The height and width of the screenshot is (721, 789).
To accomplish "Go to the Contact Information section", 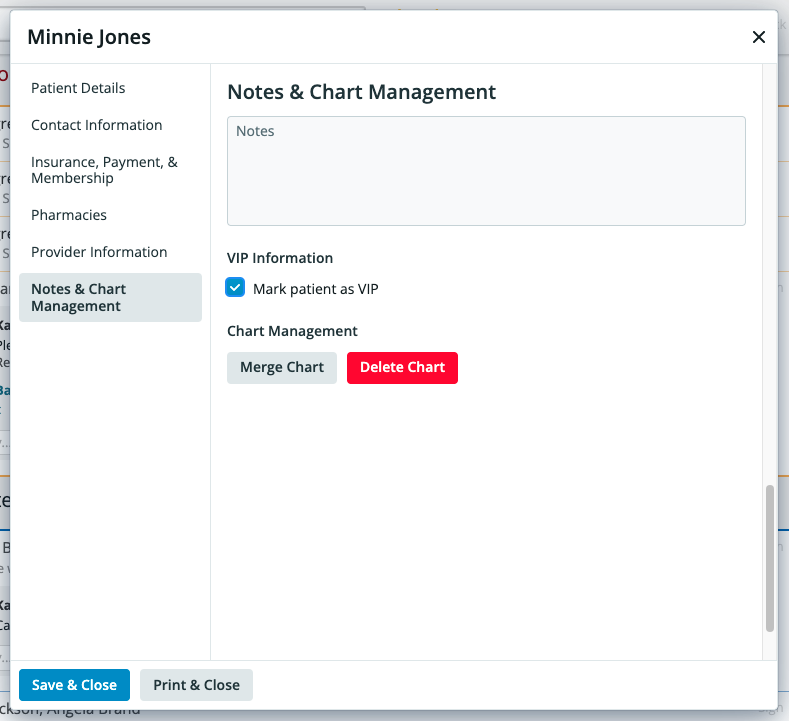I will click(x=96, y=125).
